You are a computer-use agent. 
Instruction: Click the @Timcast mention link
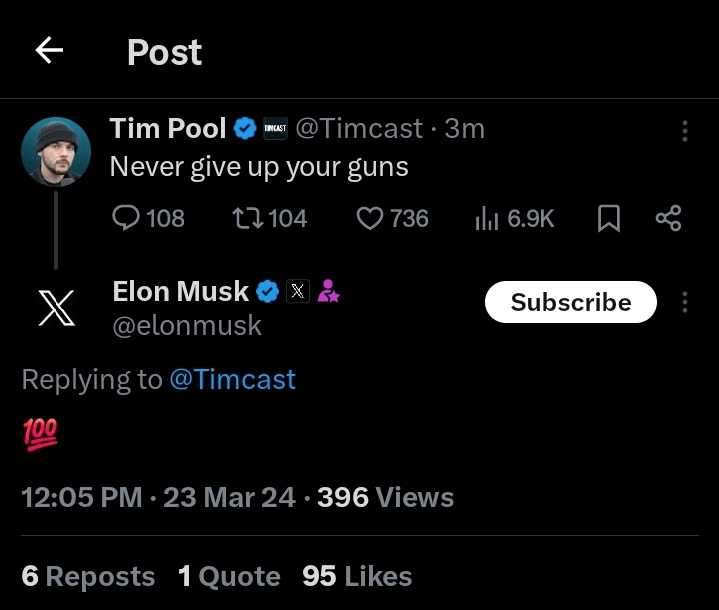point(232,379)
